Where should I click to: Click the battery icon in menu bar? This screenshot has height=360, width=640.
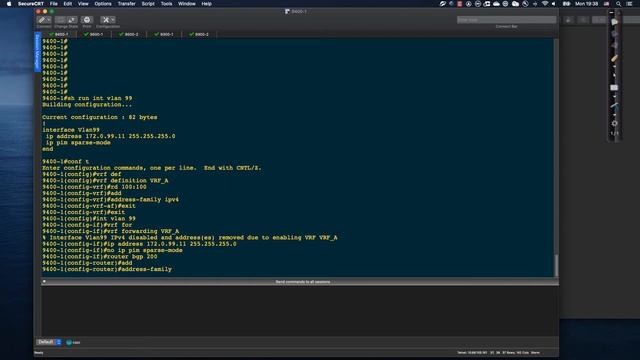(x=567, y=4)
